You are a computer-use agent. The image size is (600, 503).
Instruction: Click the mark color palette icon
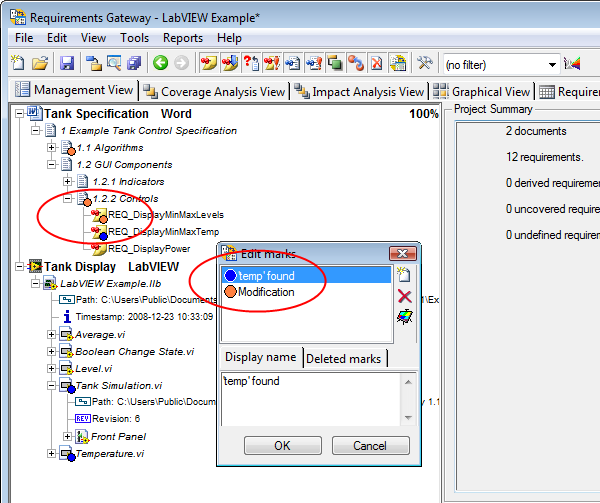(404, 318)
